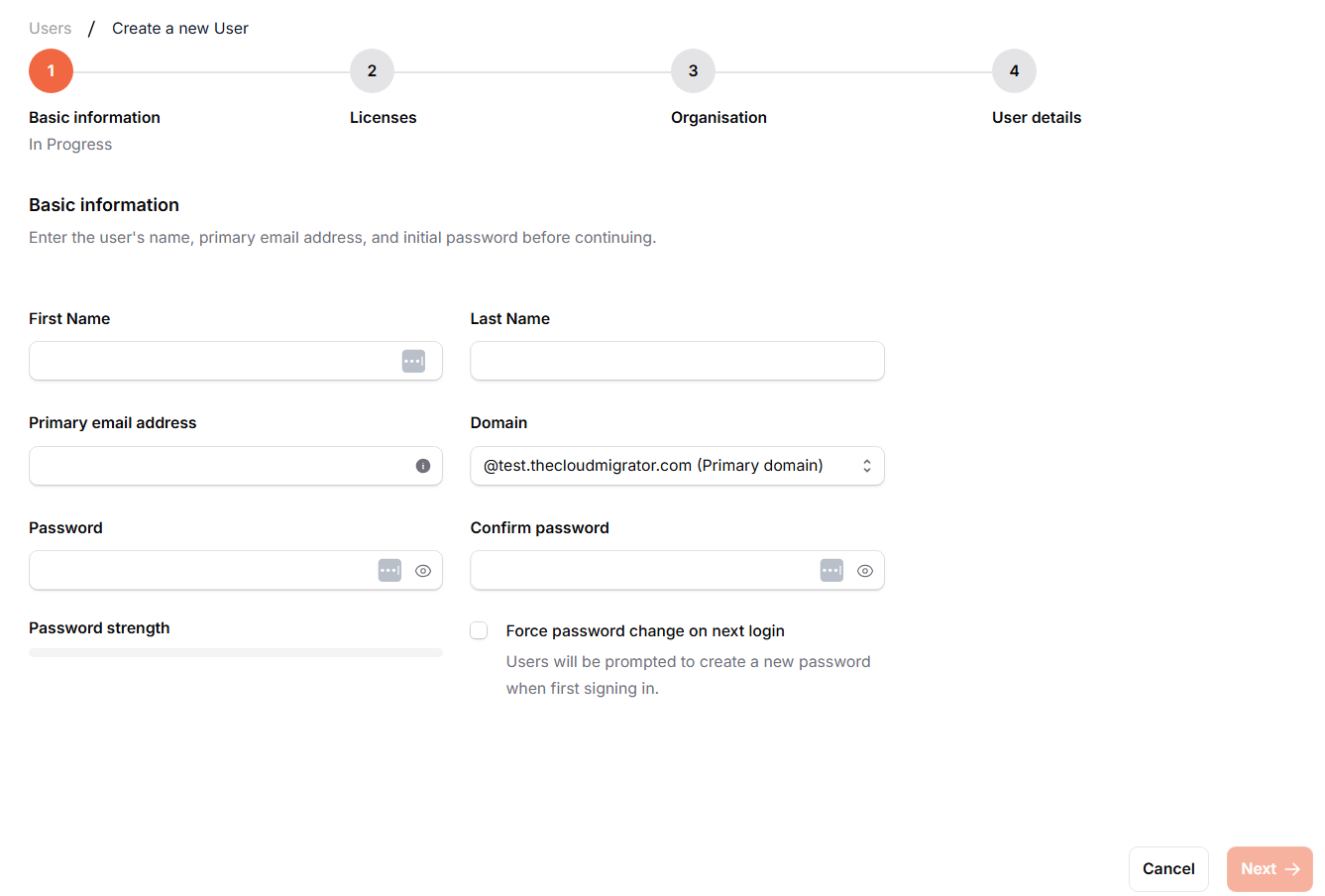Click the Licenses step label
The image size is (1325, 896).
[x=384, y=117]
